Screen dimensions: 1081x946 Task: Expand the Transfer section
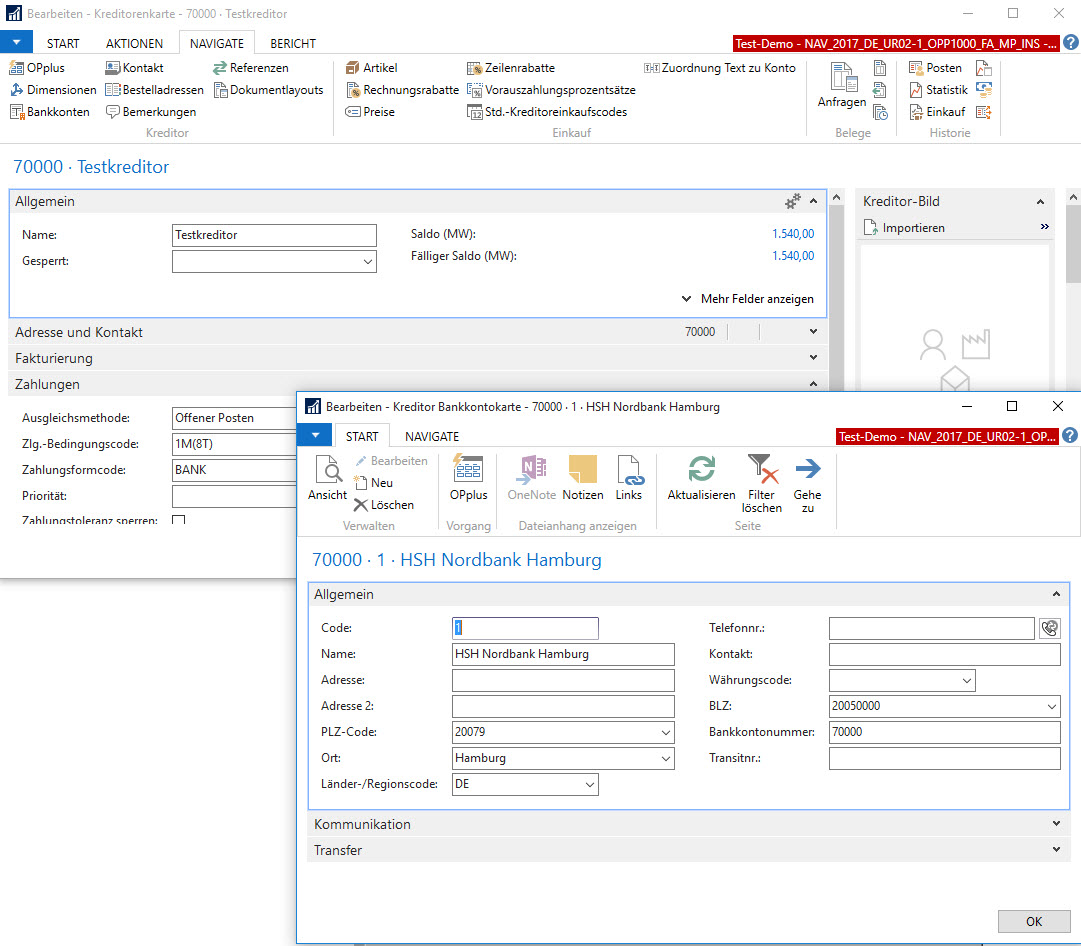point(687,850)
